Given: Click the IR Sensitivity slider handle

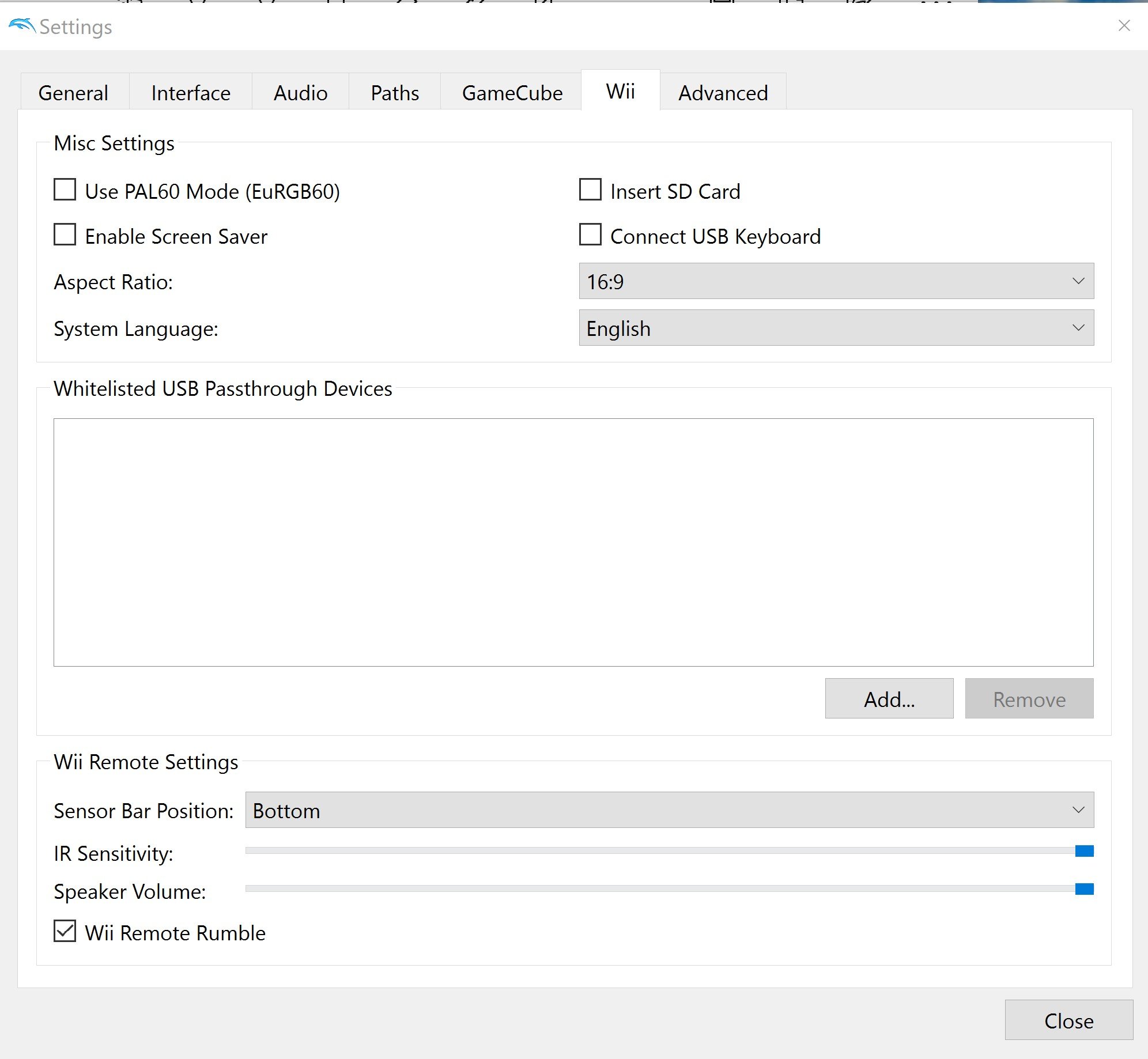Looking at the screenshot, I should click(1083, 851).
